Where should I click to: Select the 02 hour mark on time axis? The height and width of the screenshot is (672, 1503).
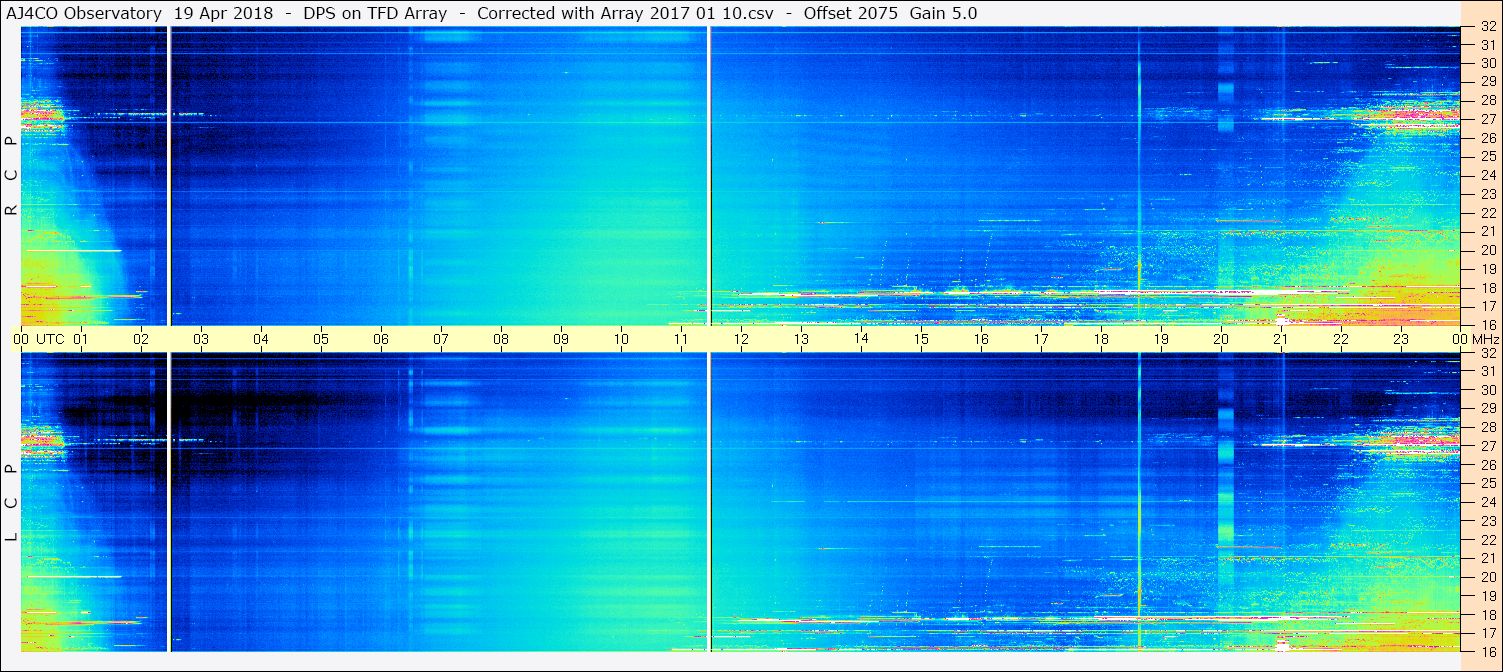(x=141, y=339)
